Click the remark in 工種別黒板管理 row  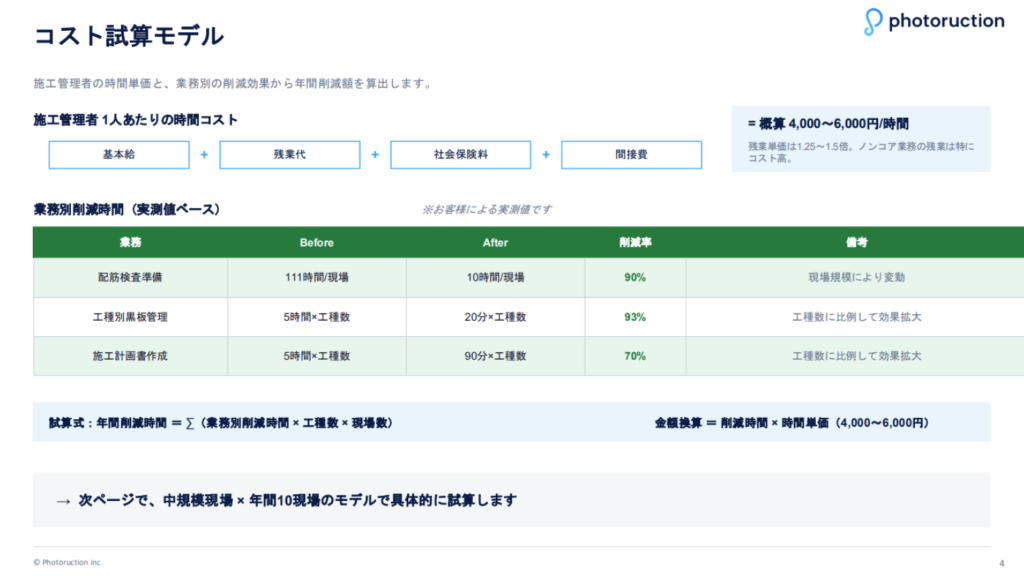tap(856, 317)
